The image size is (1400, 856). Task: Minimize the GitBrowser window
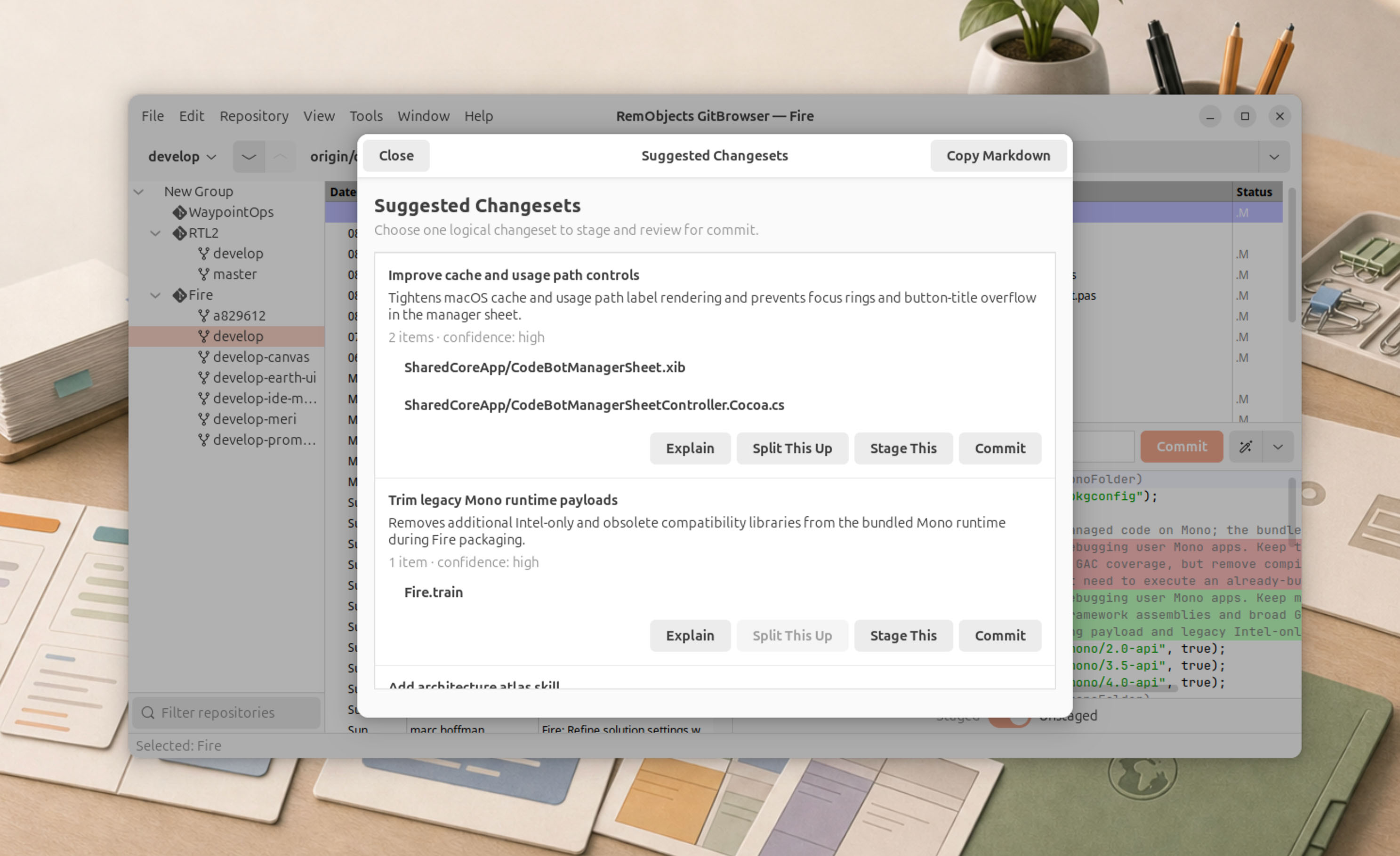[x=1210, y=116]
